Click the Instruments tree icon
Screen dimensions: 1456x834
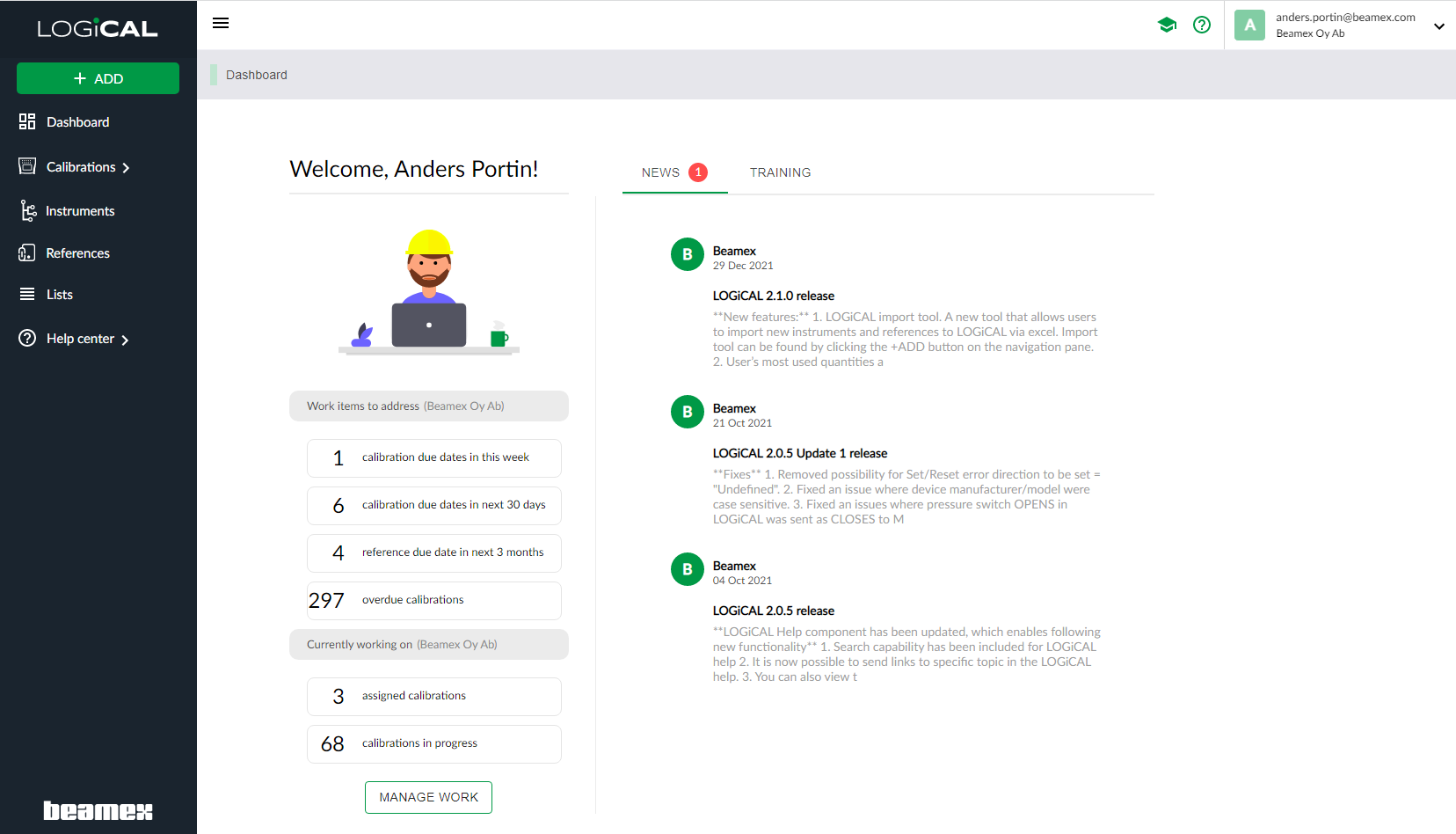point(28,210)
